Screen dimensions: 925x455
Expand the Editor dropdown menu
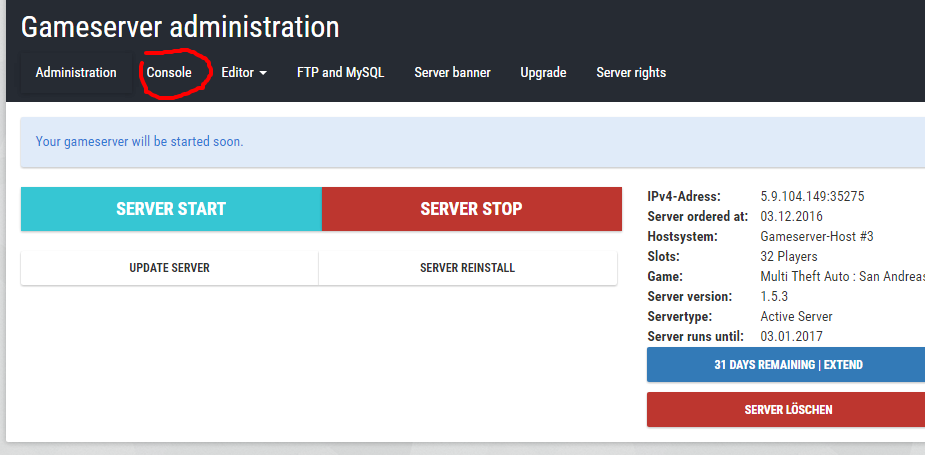coord(244,72)
